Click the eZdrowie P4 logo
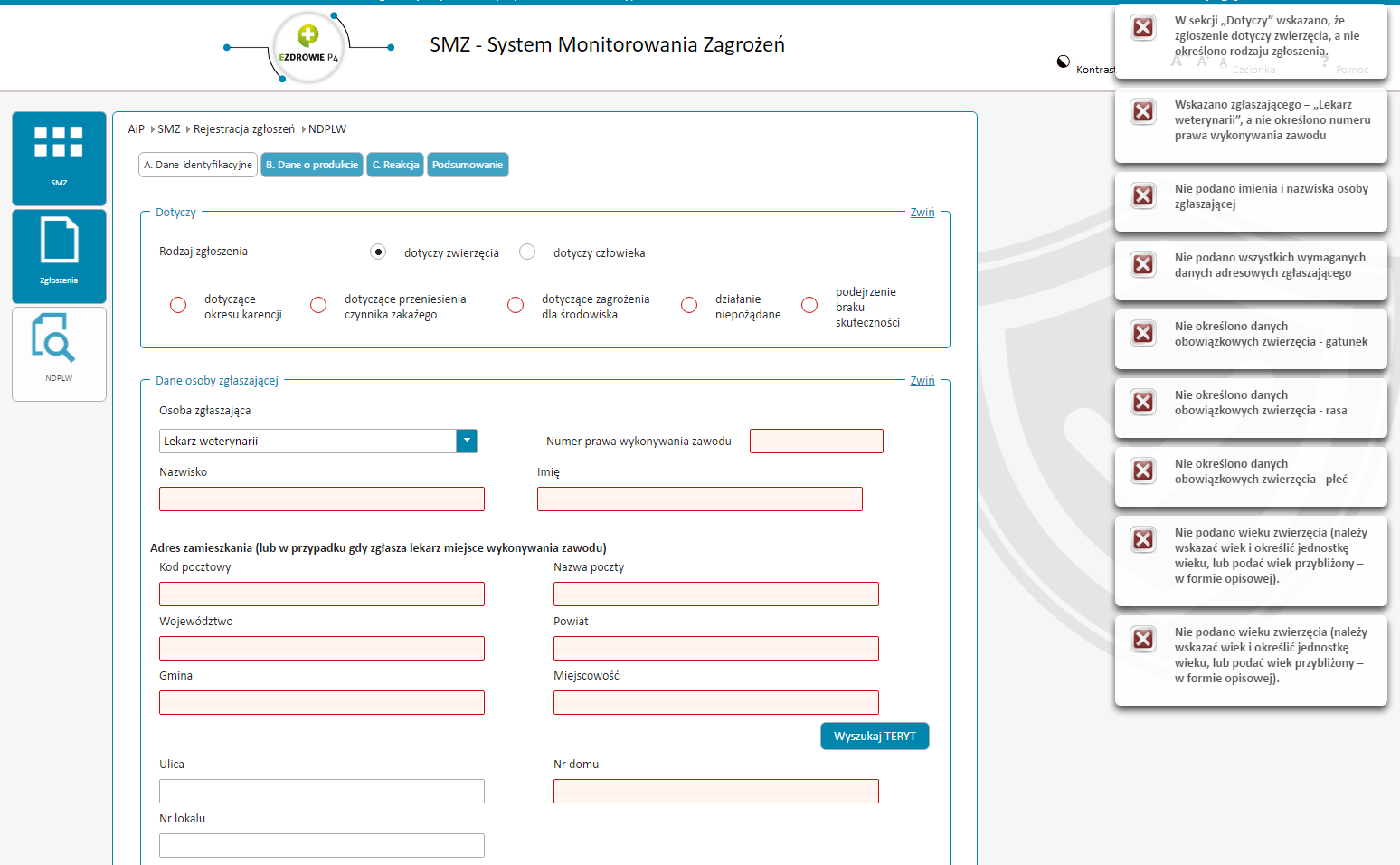The width and height of the screenshot is (1400, 865). pos(308,48)
